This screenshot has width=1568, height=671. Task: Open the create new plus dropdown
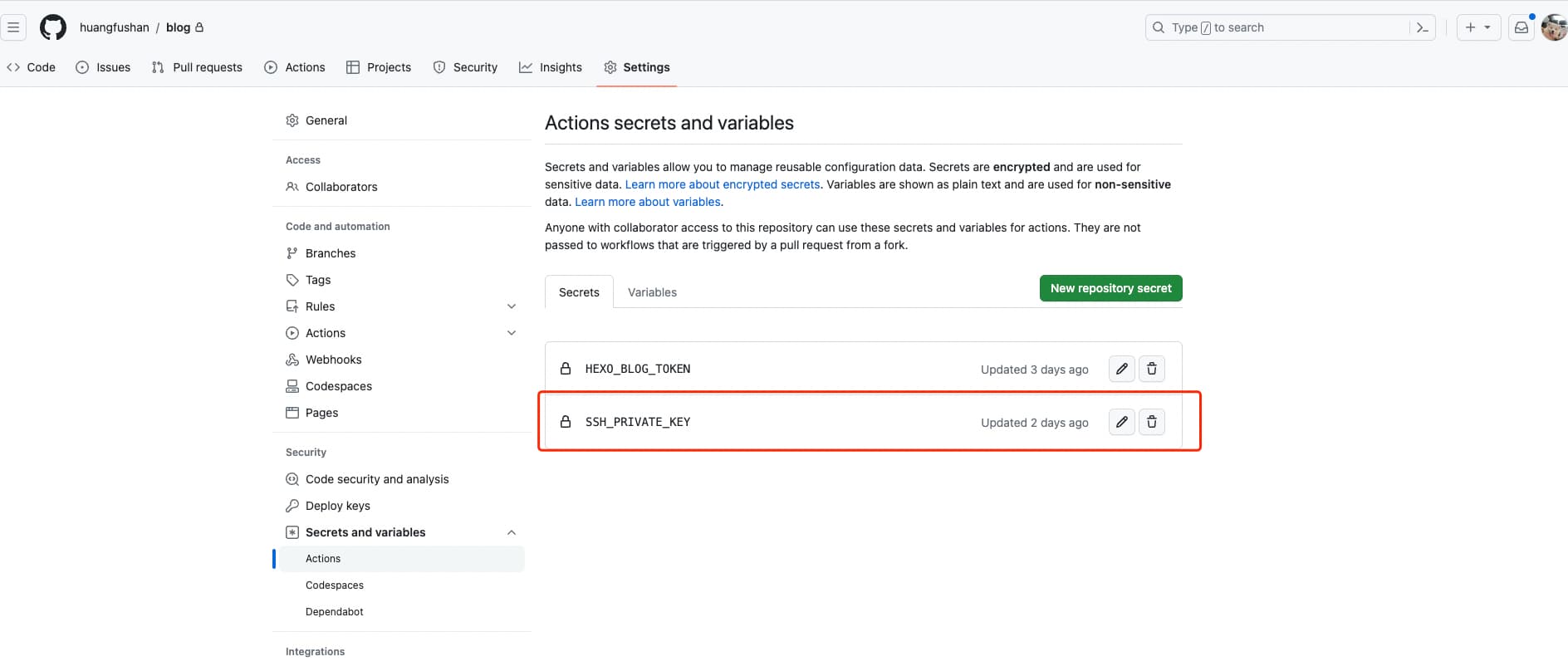[x=1477, y=27]
